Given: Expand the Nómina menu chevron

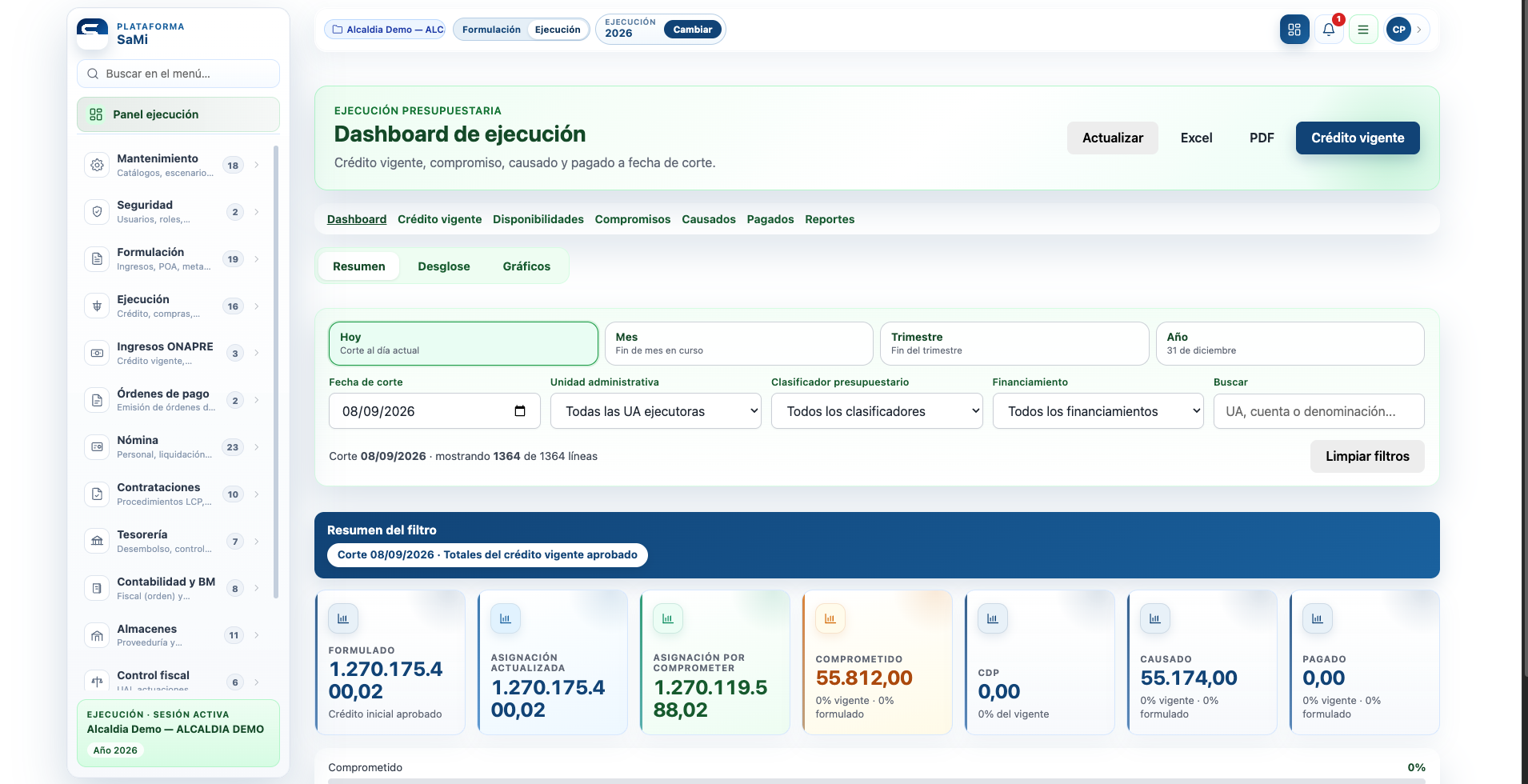Looking at the screenshot, I should [257, 447].
